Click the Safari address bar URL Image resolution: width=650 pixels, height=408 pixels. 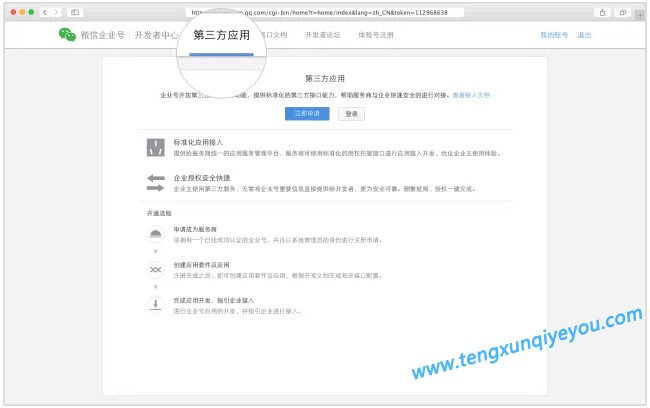tap(325, 12)
